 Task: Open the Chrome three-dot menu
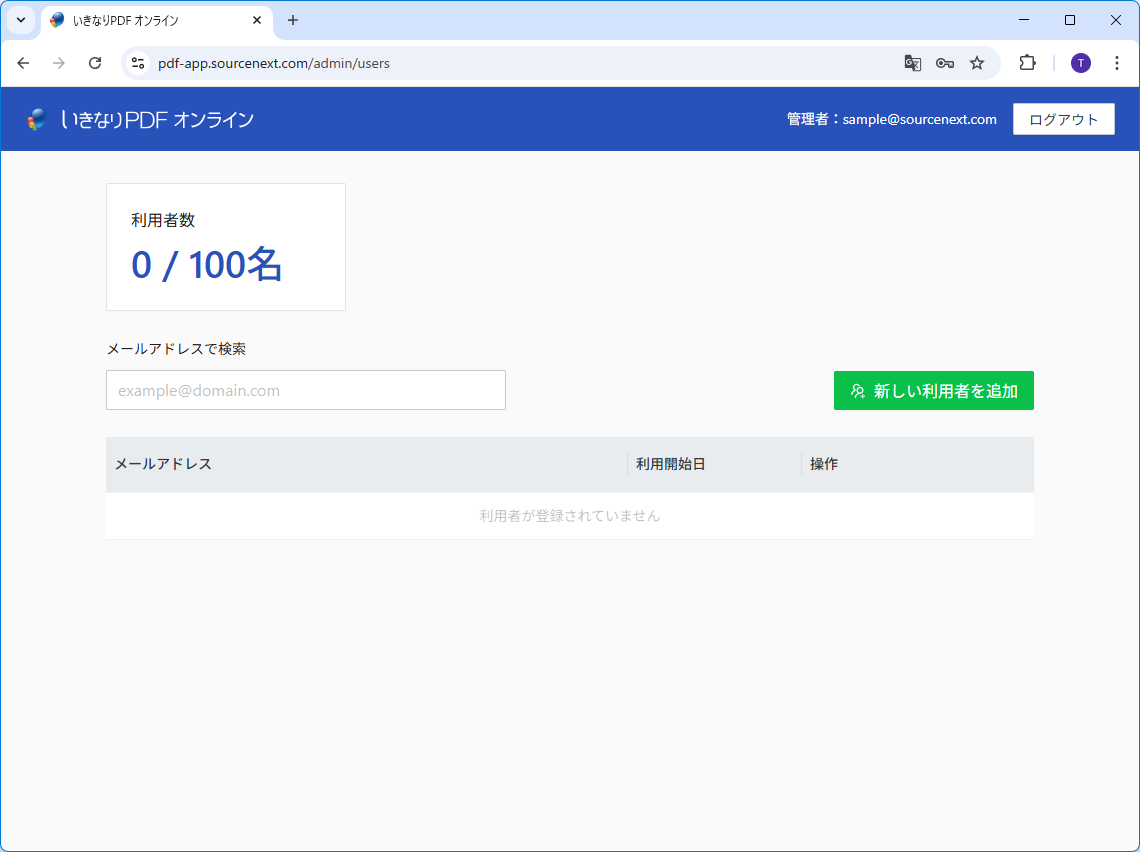(1117, 63)
